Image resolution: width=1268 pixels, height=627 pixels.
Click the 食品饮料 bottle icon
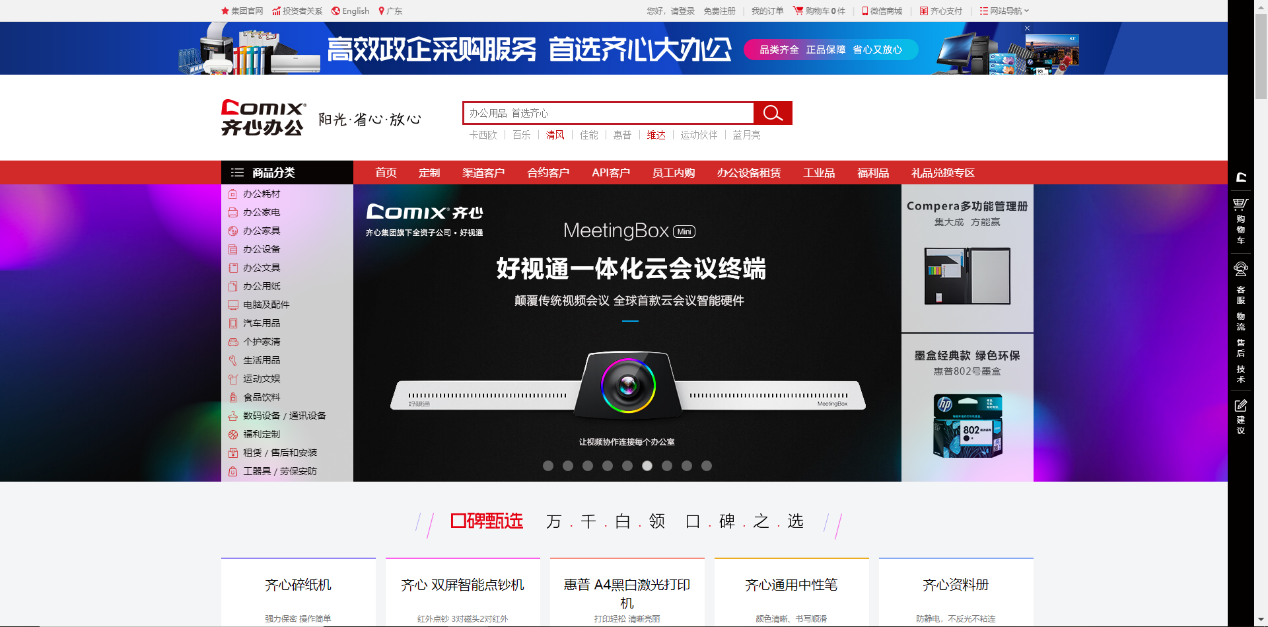pos(233,397)
